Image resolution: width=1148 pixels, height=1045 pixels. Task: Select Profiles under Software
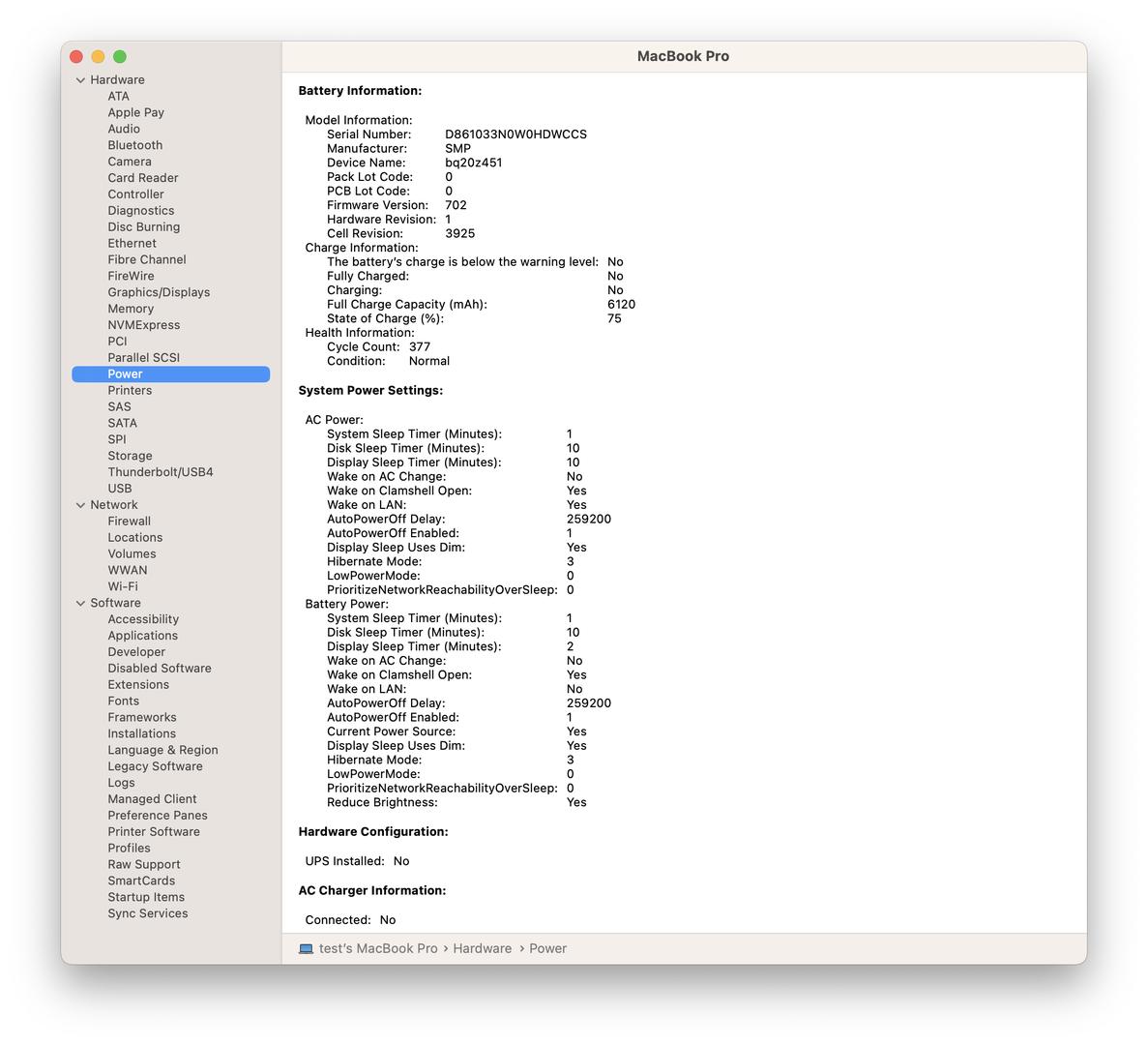[129, 848]
